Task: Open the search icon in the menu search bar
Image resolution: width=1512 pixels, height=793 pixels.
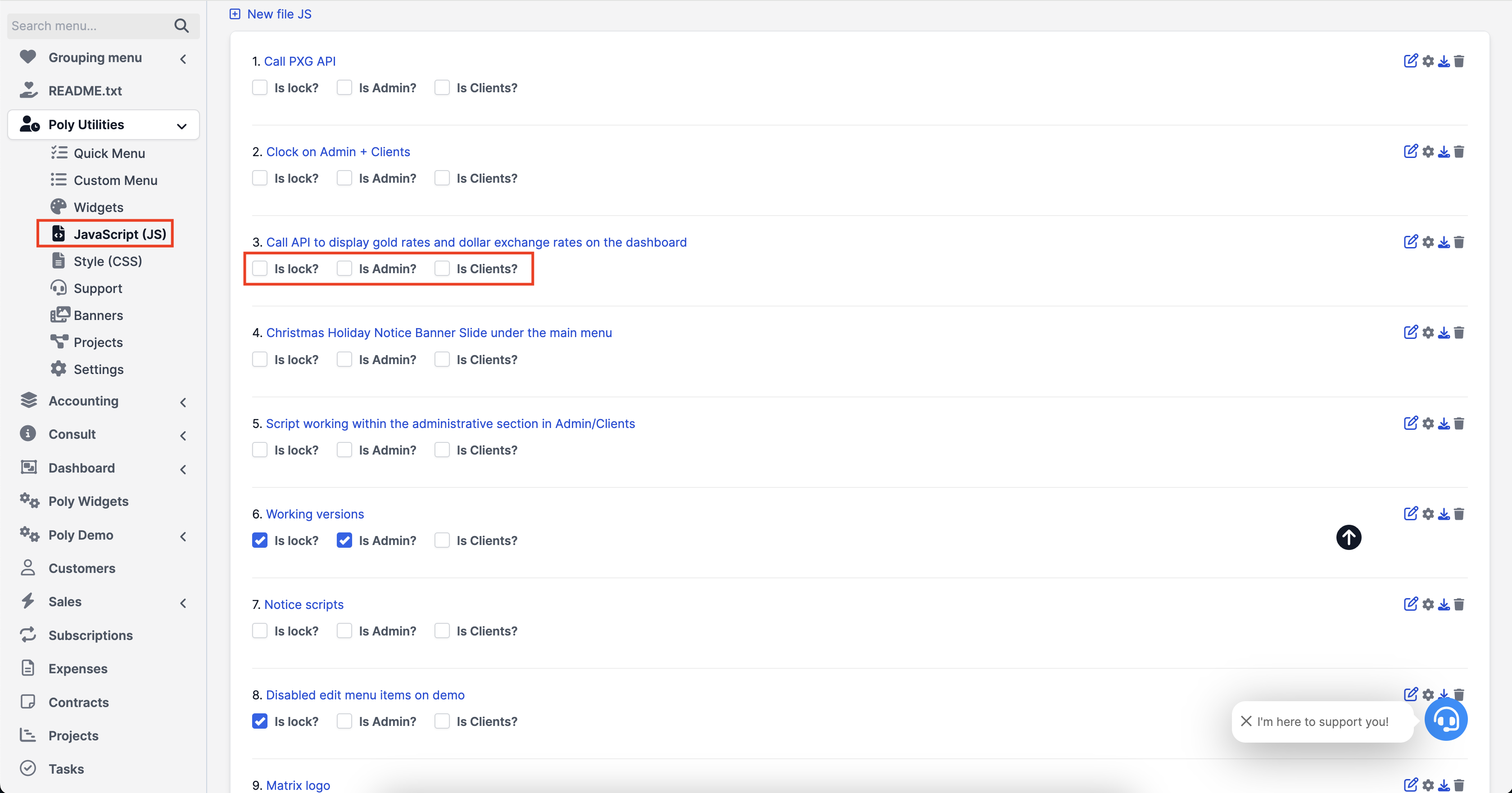Action: pos(181,26)
